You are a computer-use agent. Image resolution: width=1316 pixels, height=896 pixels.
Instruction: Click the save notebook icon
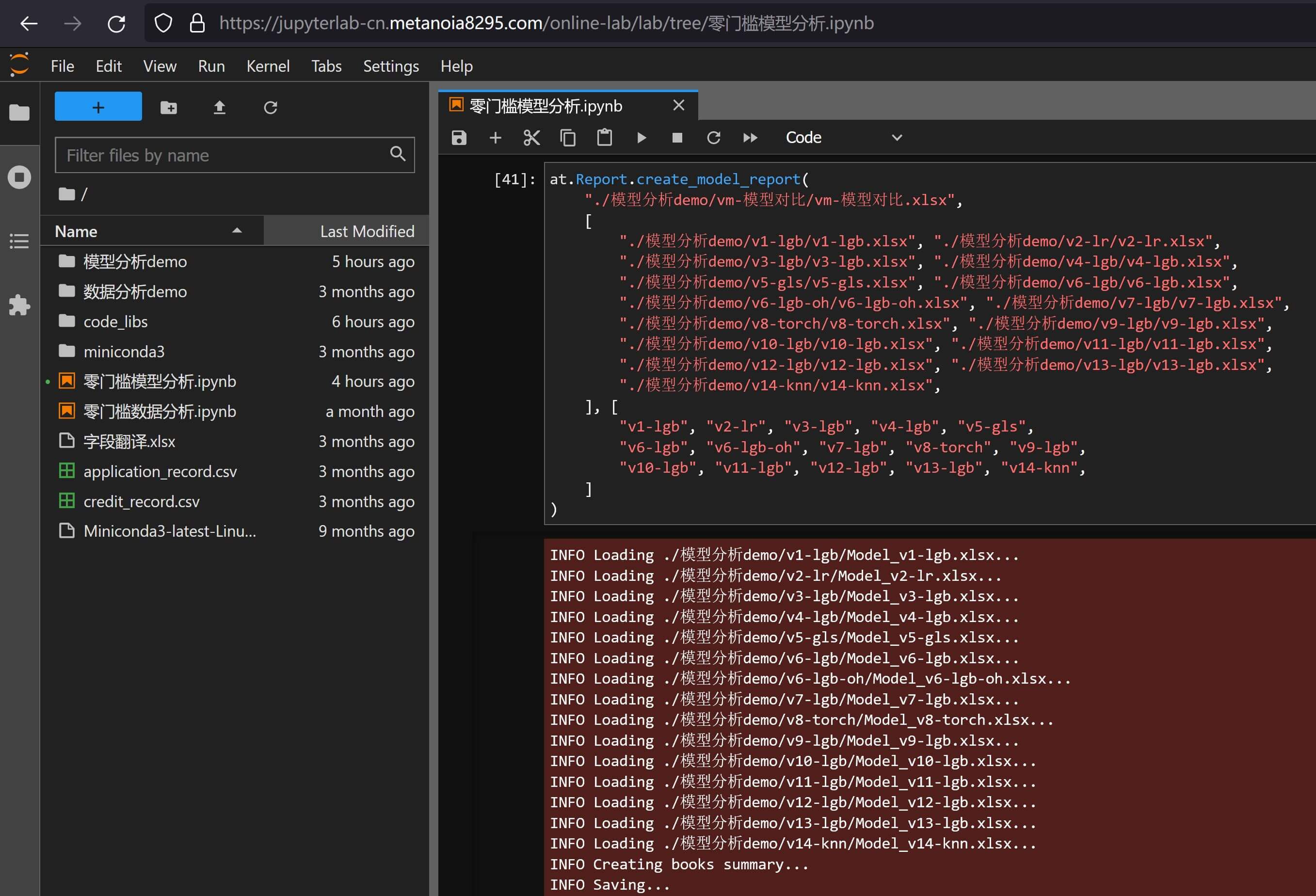click(459, 138)
